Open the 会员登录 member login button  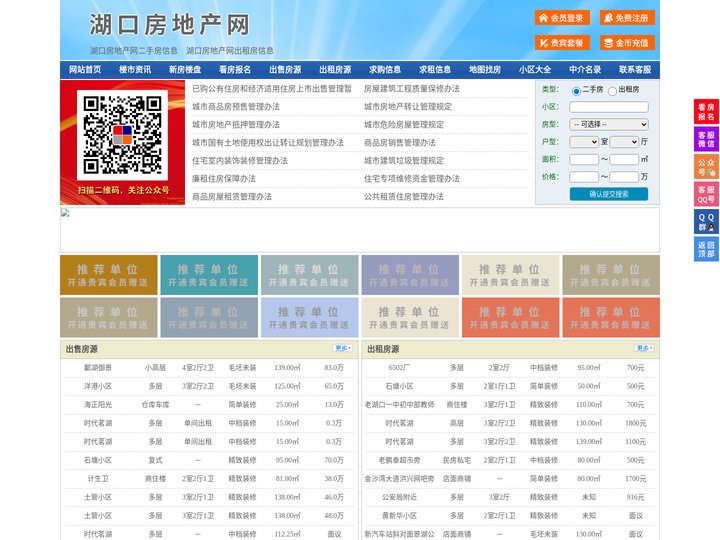pyautogui.click(x=562, y=18)
